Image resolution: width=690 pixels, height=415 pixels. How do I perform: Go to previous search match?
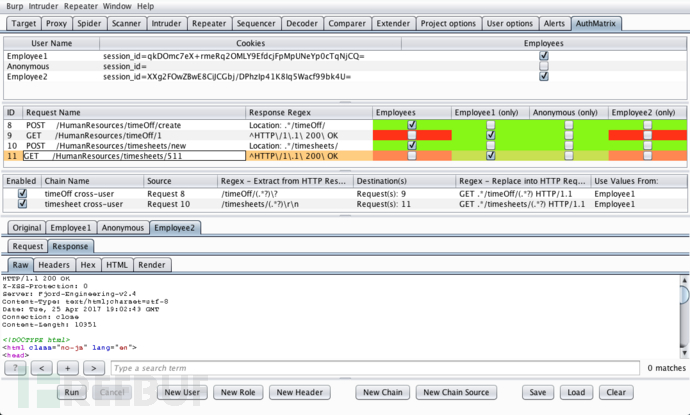point(41,368)
